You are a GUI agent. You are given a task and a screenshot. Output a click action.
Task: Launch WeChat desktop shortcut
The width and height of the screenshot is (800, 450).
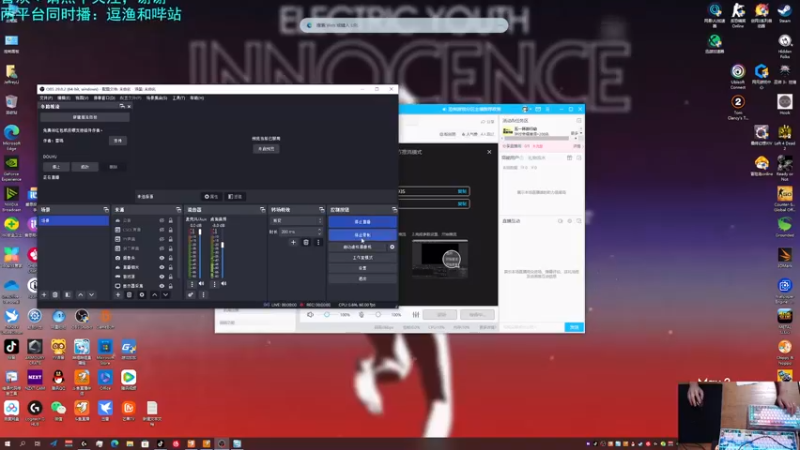click(x=58, y=410)
